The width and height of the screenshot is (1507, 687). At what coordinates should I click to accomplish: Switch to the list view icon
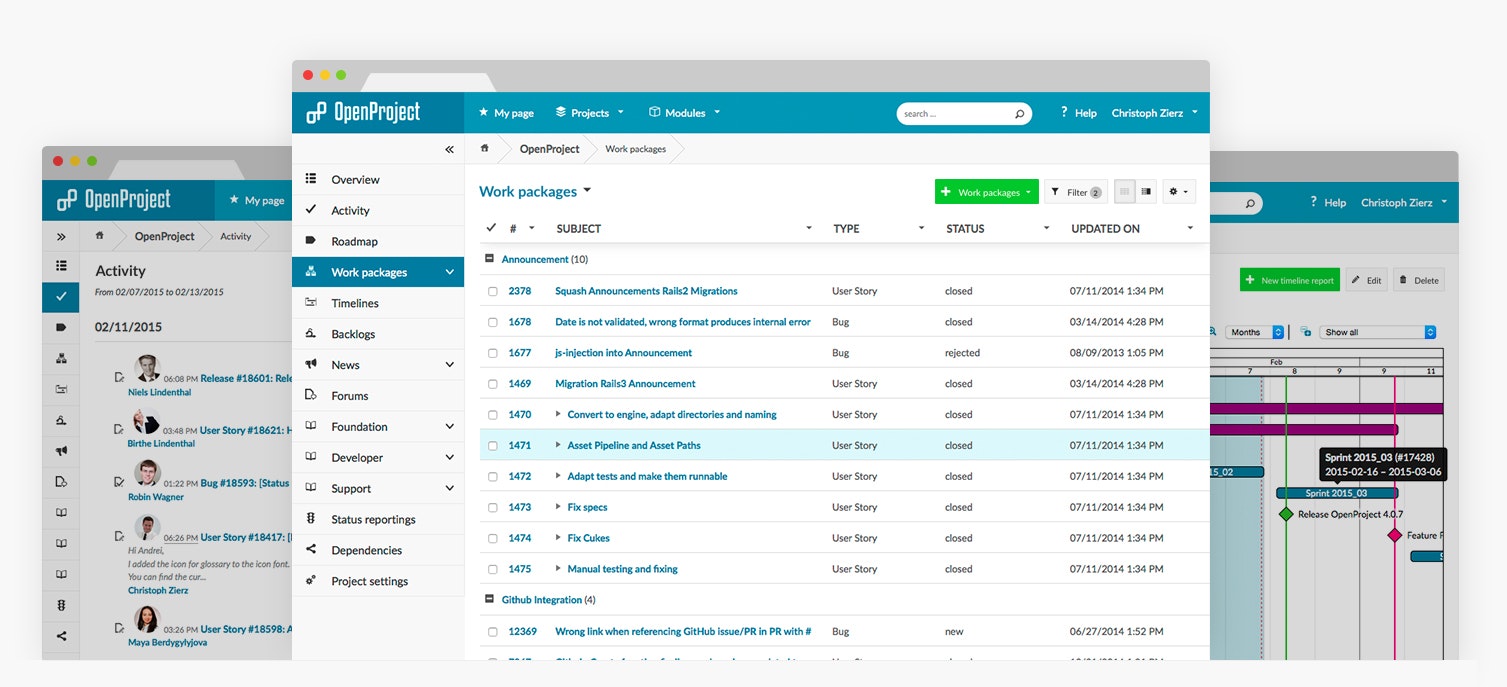click(1125, 192)
